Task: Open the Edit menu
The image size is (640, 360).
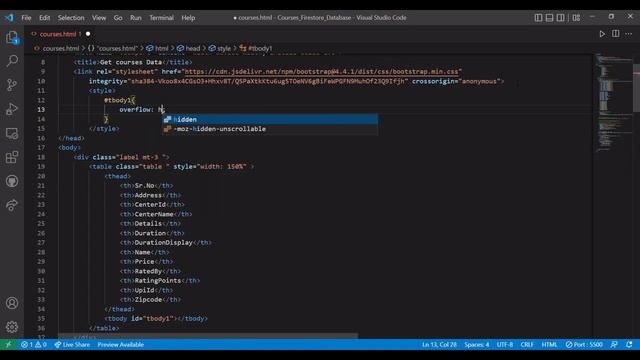Action: coord(44,18)
